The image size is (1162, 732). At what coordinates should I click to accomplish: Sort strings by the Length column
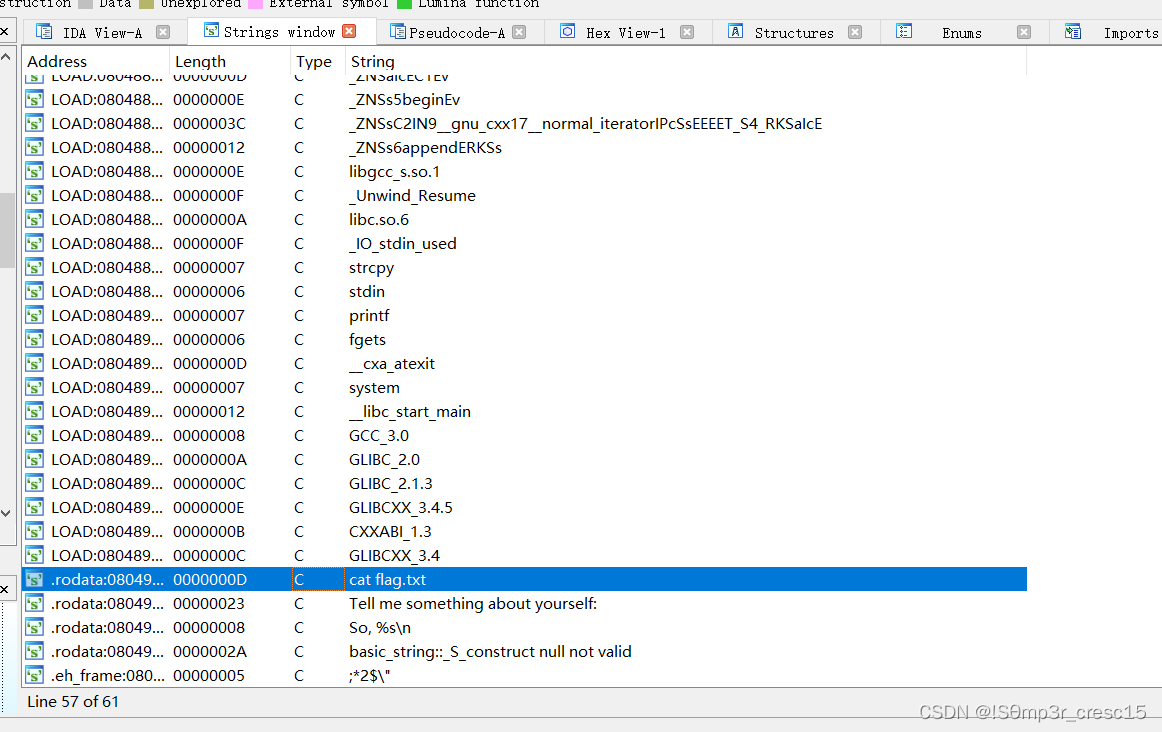200,61
